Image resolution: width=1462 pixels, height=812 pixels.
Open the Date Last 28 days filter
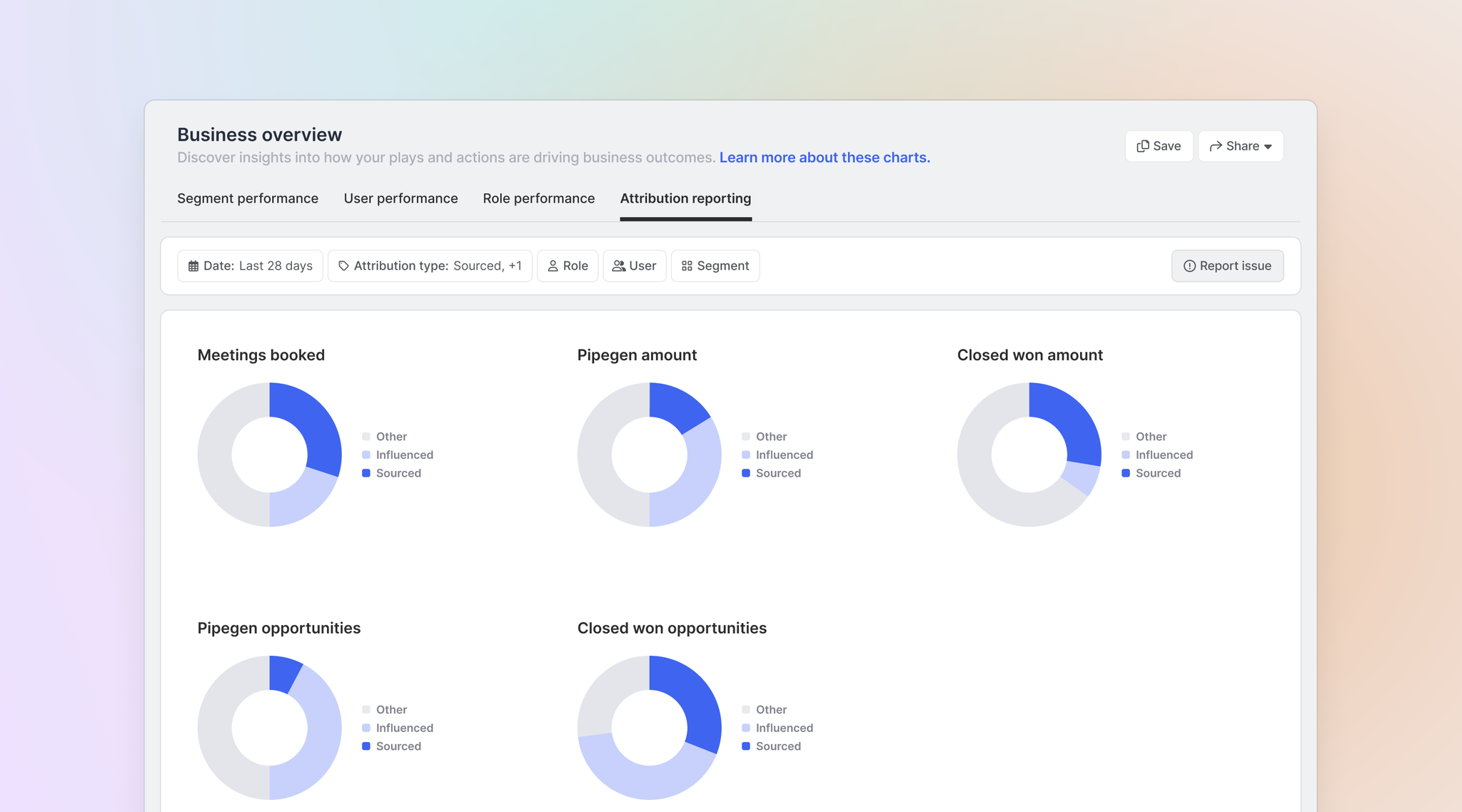coord(250,266)
